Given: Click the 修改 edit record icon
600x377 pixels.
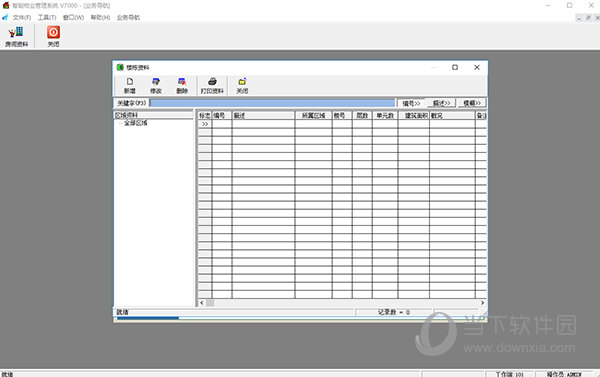Looking at the screenshot, I should (156, 86).
